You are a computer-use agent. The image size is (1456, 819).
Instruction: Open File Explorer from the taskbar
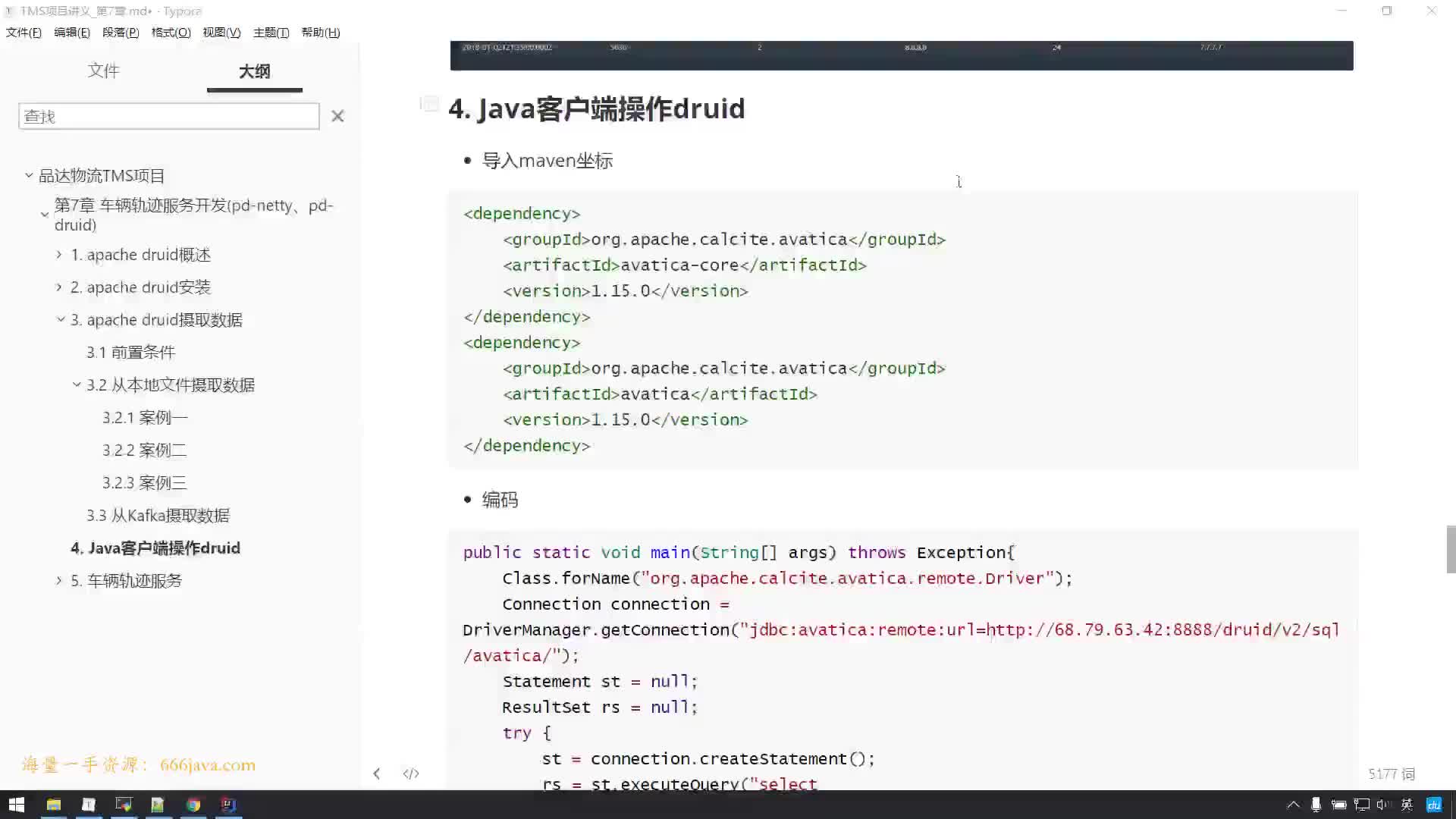click(x=53, y=805)
